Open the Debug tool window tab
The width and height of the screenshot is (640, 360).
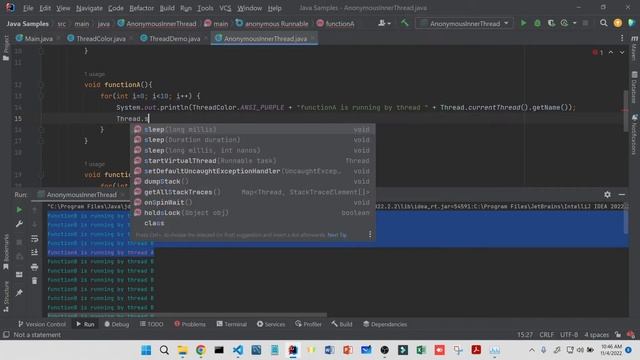pos(117,324)
